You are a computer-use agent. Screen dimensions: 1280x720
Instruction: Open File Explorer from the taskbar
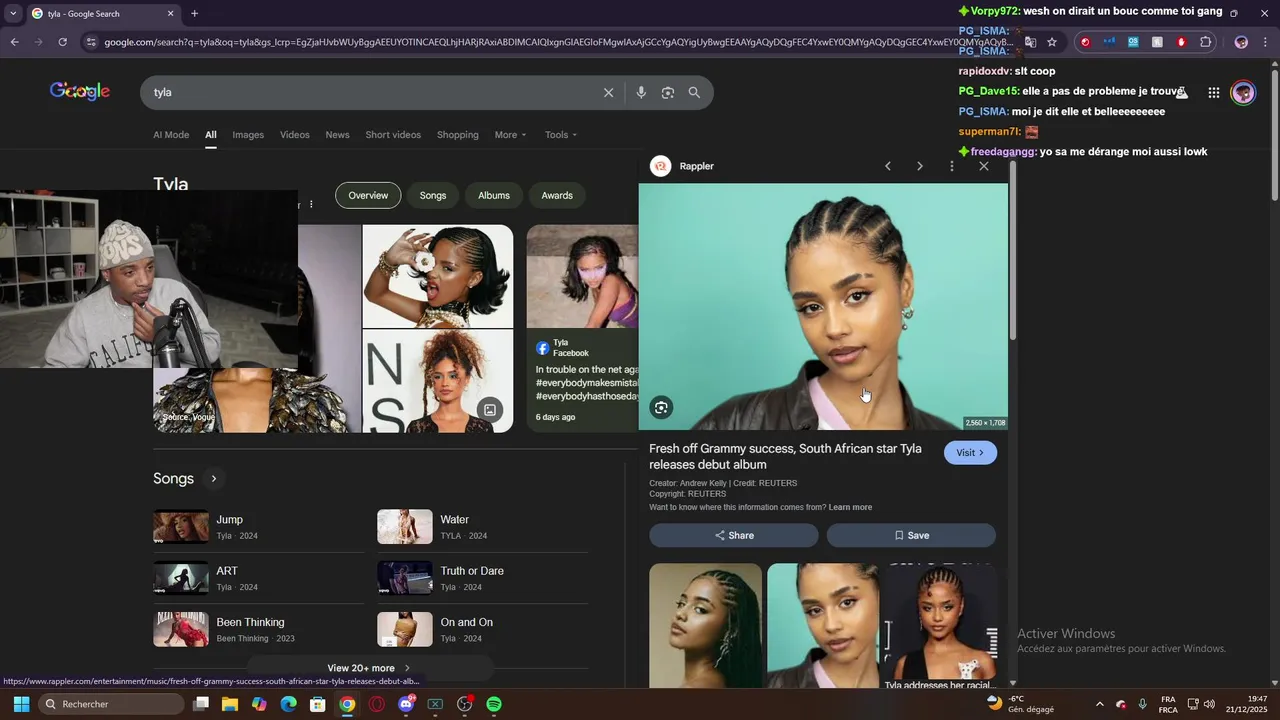[230, 704]
